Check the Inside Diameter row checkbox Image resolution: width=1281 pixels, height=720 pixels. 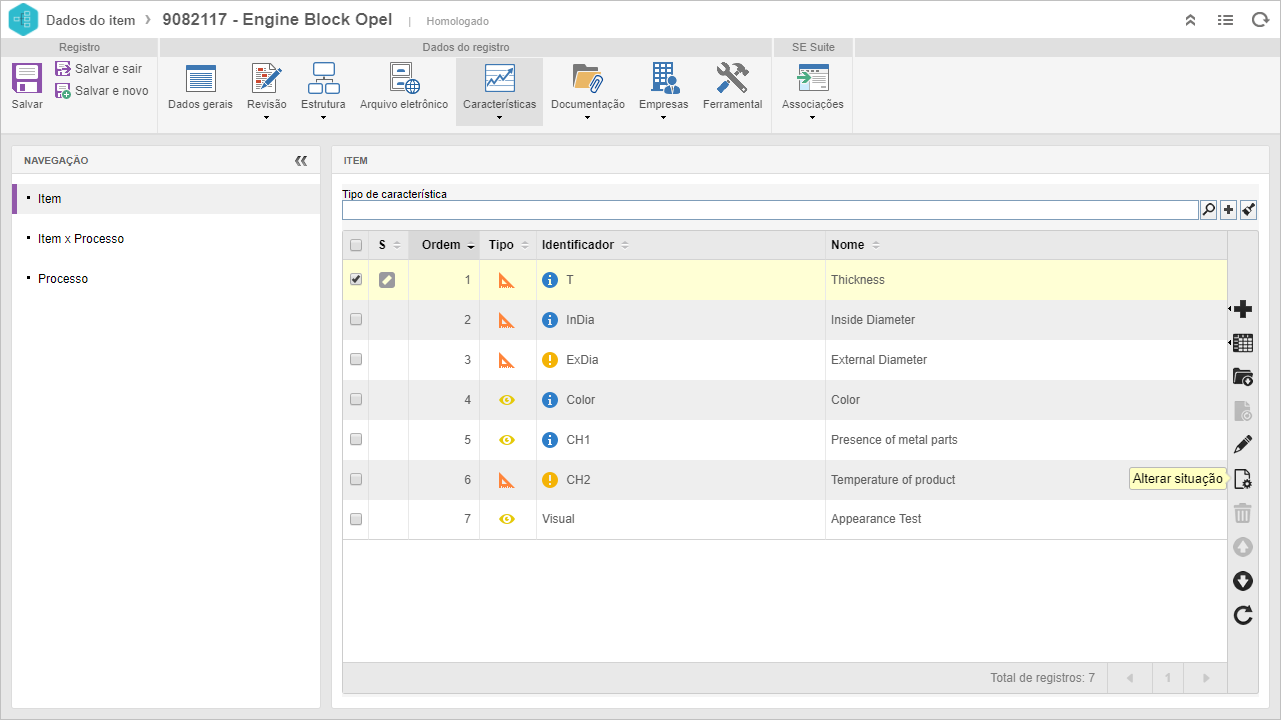(x=356, y=320)
